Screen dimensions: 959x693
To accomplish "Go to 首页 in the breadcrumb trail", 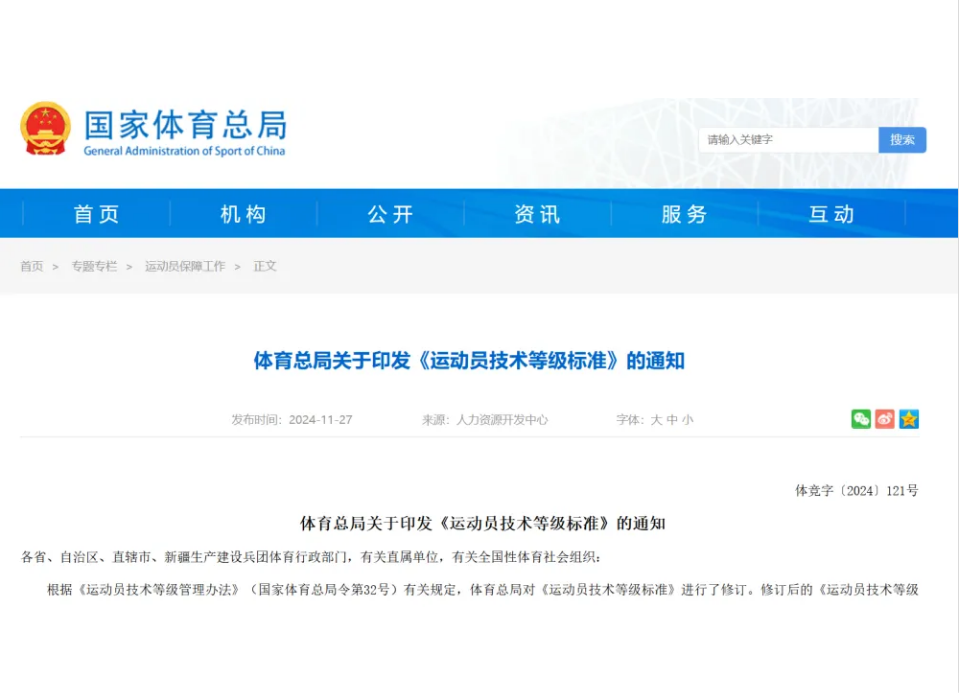I will coord(32,267).
